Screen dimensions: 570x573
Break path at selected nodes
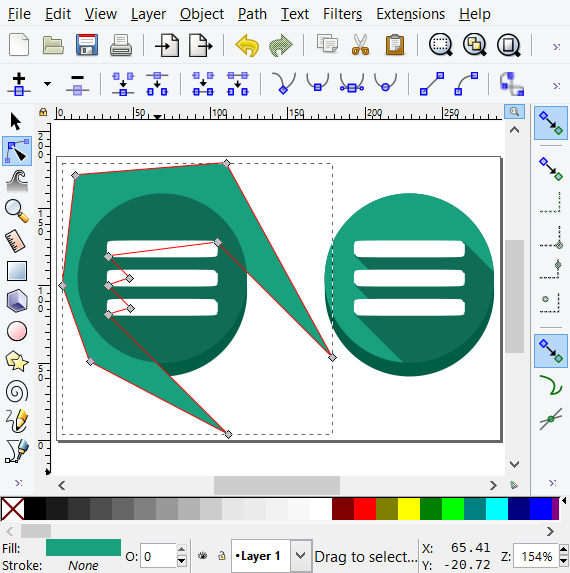[157, 84]
